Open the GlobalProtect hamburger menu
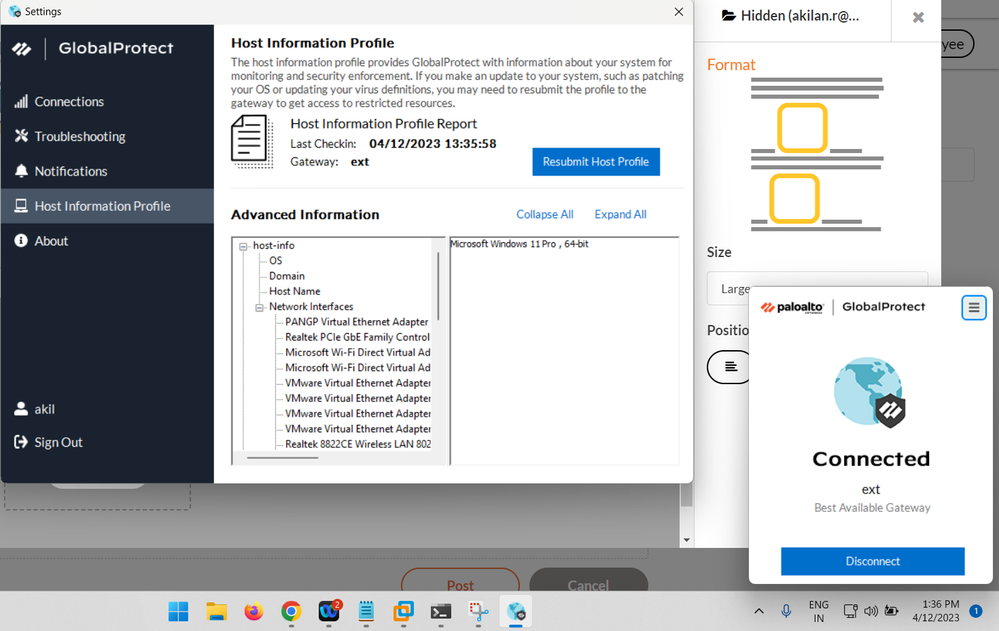Viewport: 999px width, 631px height. point(974,308)
